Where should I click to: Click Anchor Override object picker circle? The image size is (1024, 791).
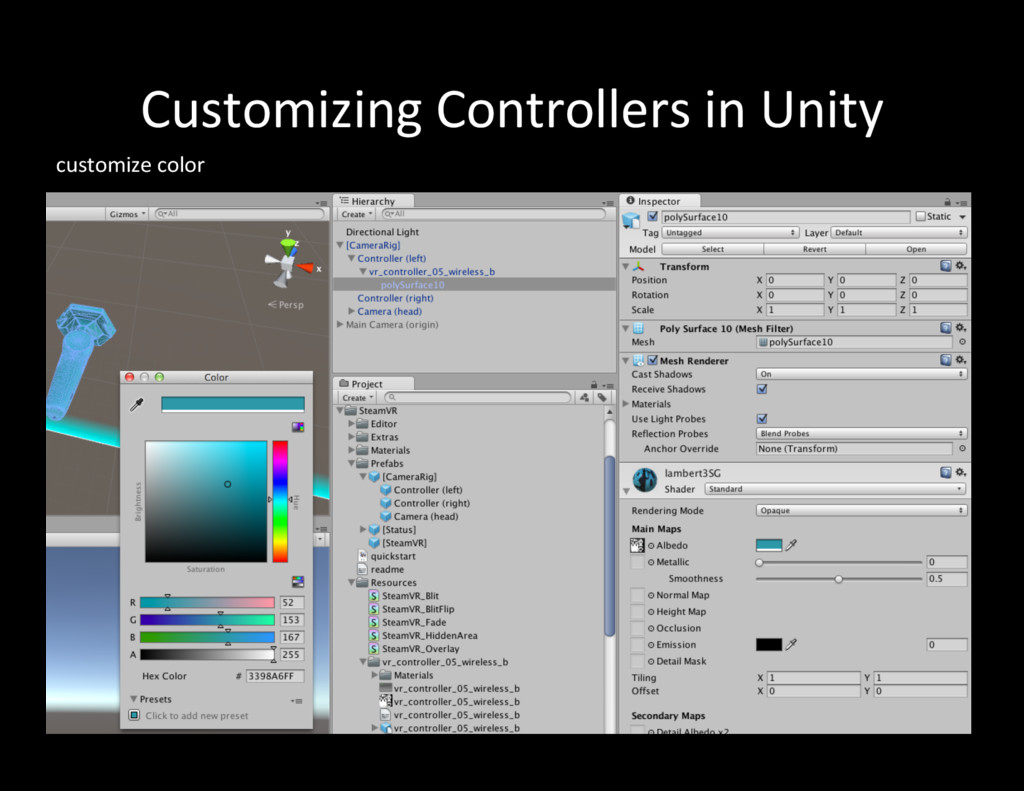point(962,449)
